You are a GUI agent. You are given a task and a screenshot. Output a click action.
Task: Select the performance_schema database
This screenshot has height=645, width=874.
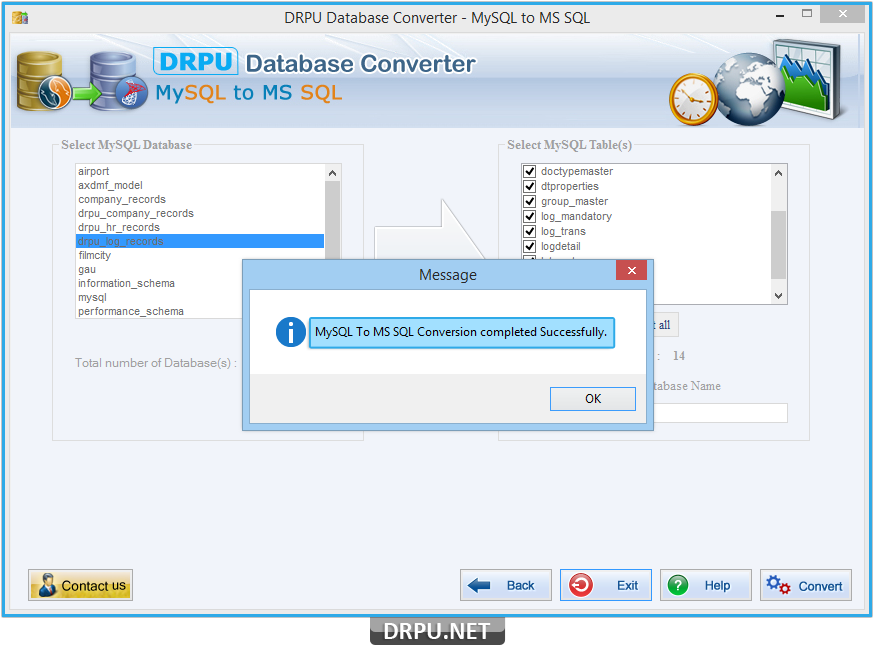click(159, 311)
